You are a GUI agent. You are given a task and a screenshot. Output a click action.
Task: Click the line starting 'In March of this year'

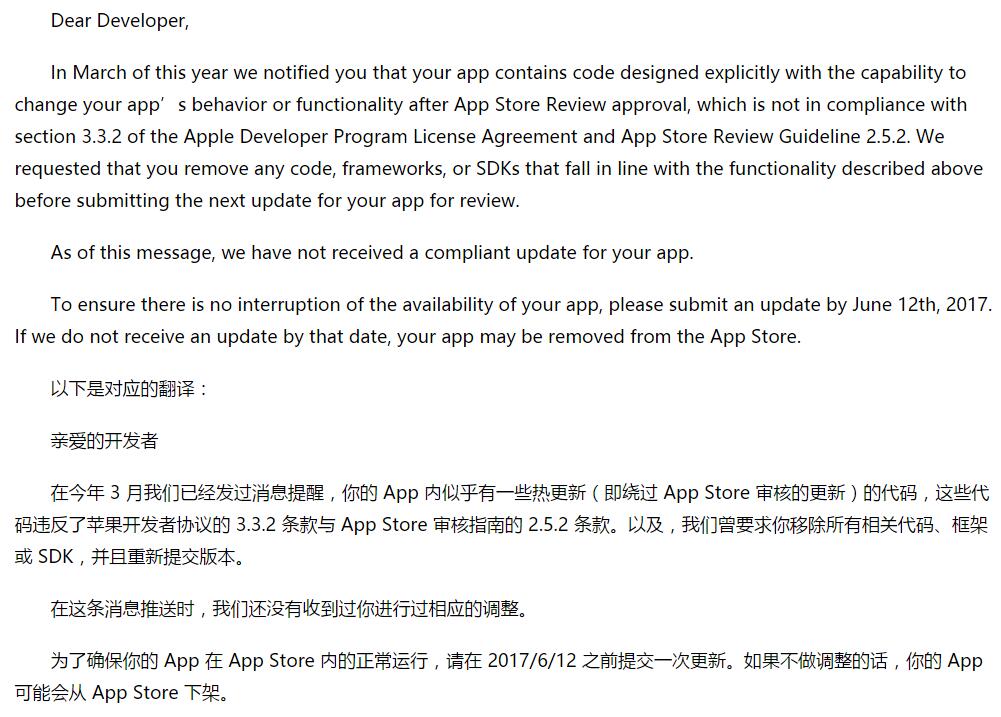(x=508, y=73)
